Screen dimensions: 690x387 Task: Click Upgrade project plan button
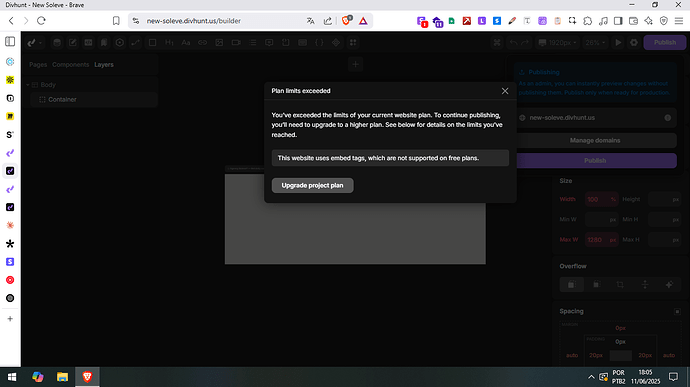(312, 185)
